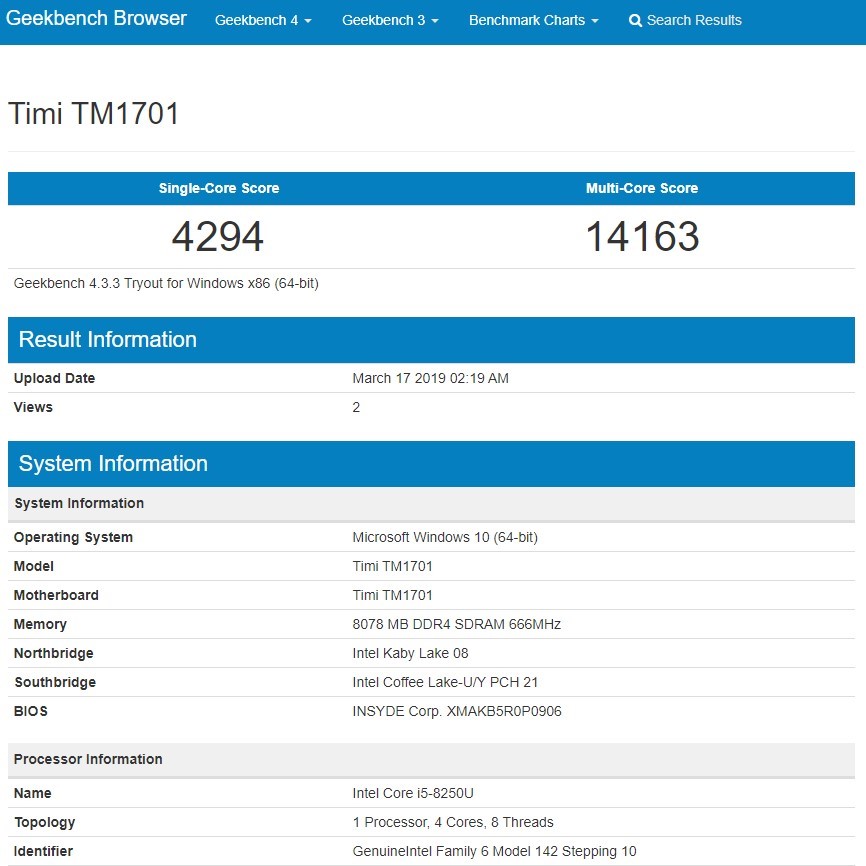866x866 pixels.
Task: Select the Model value Timi TM1701
Action: click(392, 566)
